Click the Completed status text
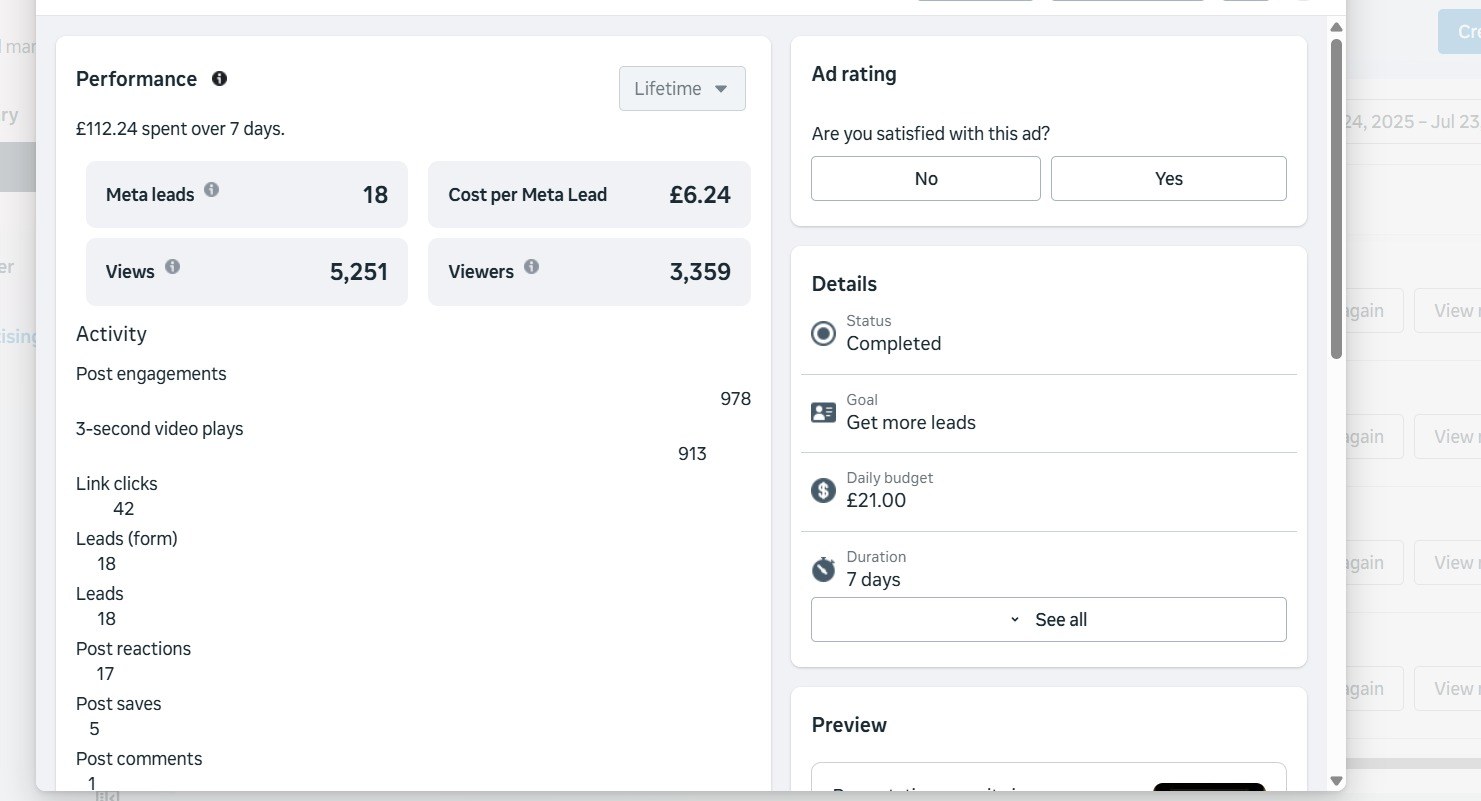1481x801 pixels. pos(894,344)
